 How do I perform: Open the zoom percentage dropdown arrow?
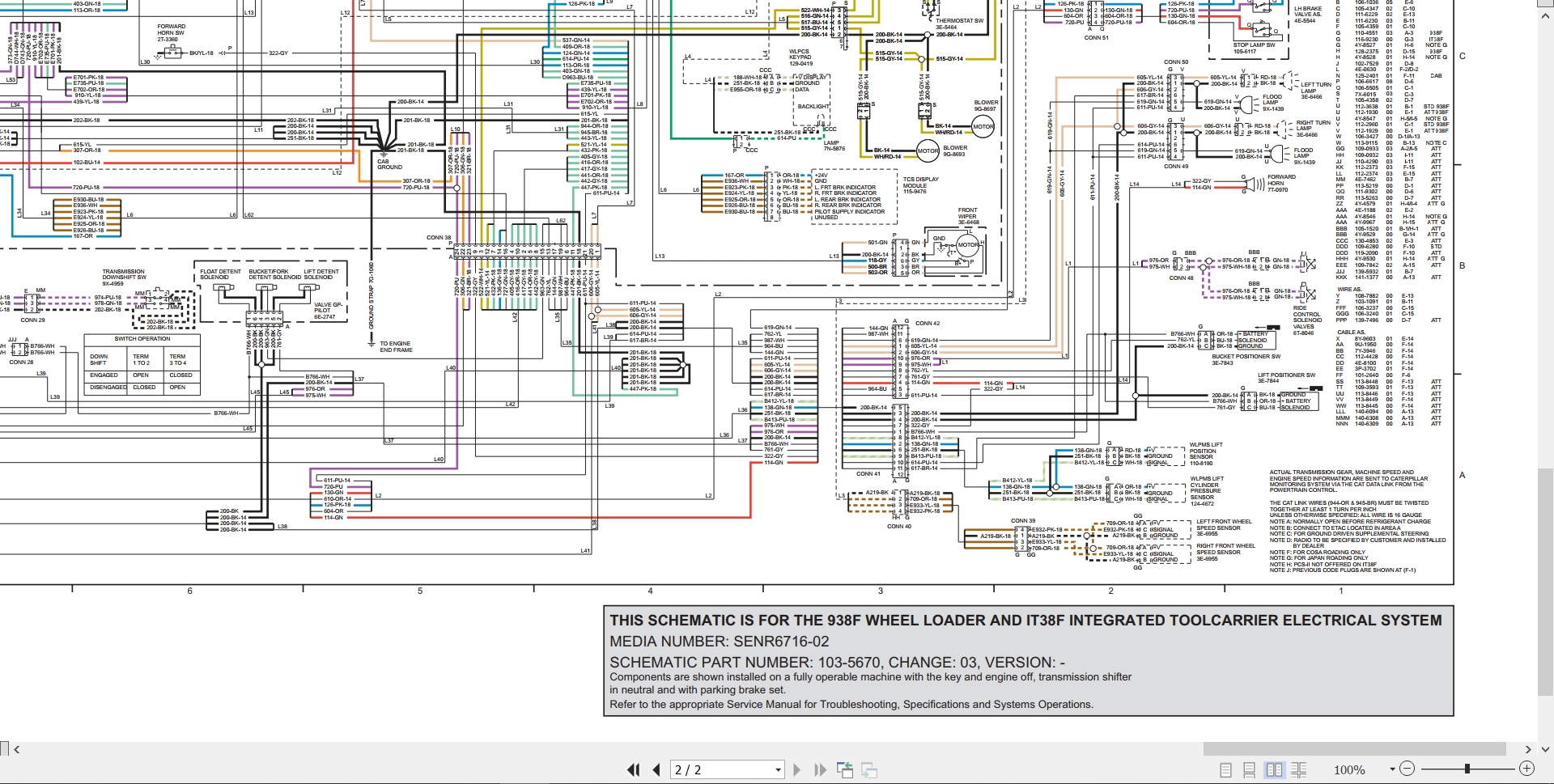[1392, 769]
